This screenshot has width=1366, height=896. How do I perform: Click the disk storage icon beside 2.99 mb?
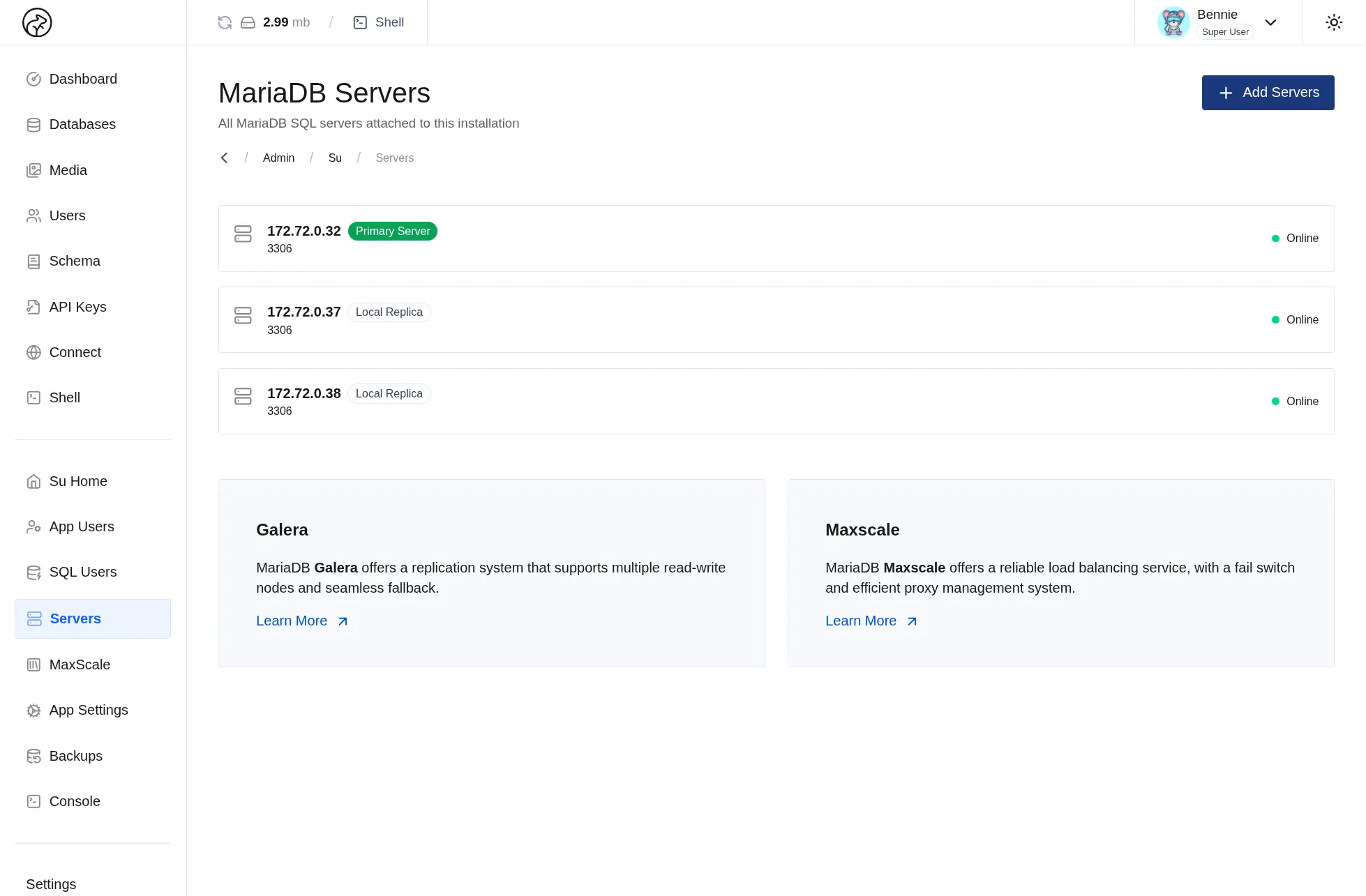click(x=248, y=22)
